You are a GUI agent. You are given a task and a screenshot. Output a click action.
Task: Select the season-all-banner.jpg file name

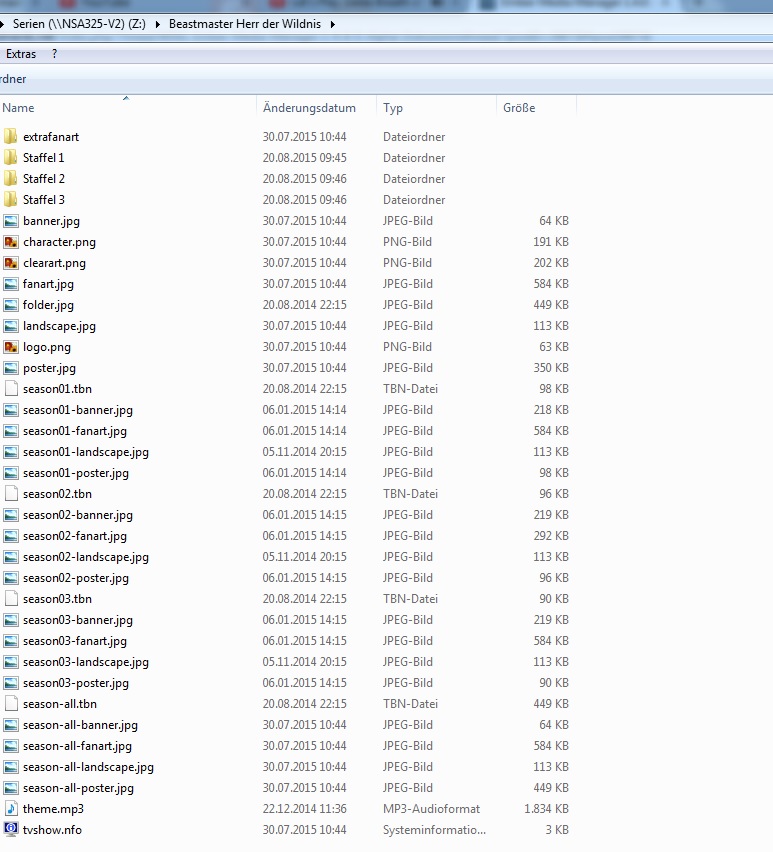(80, 725)
